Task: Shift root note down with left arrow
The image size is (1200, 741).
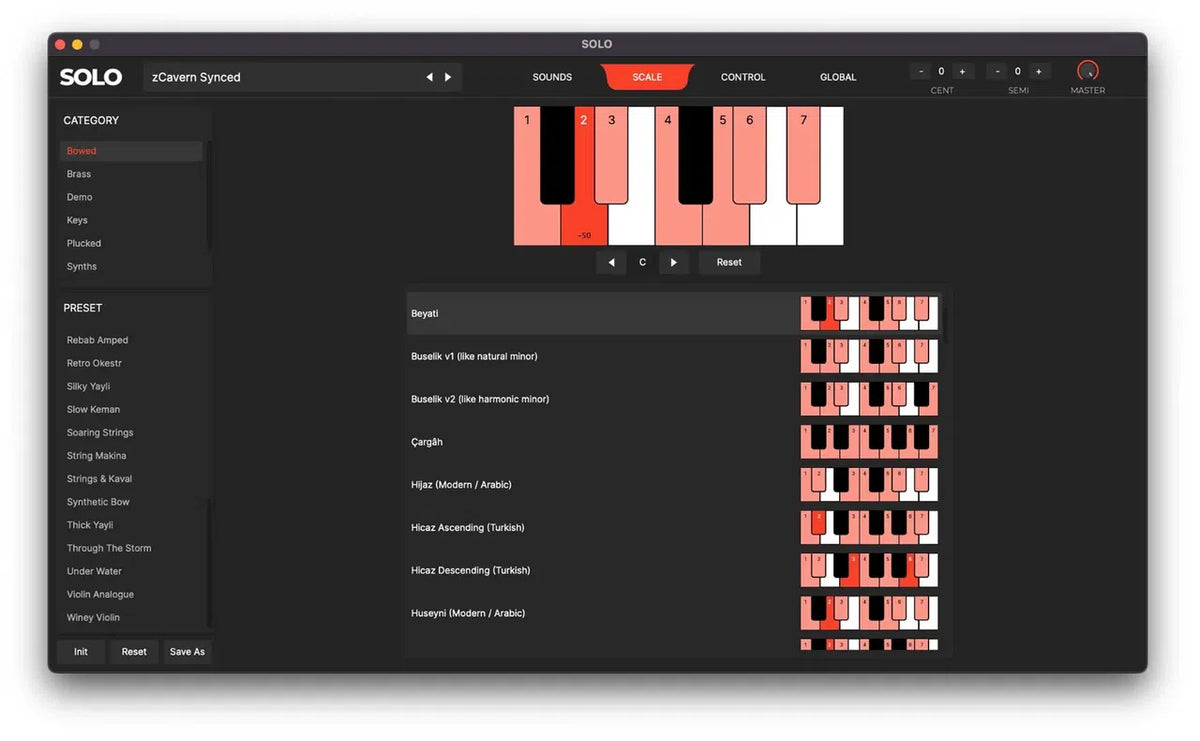Action: click(611, 262)
